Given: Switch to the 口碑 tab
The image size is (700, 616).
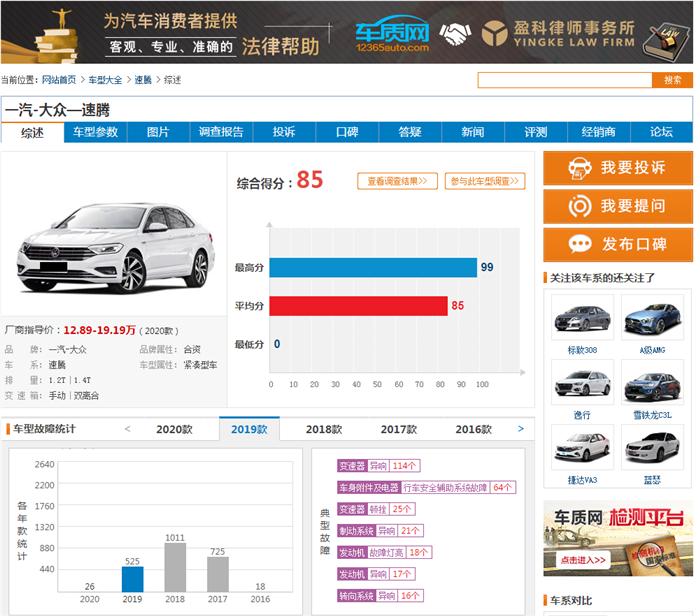Looking at the screenshot, I should 347,132.
